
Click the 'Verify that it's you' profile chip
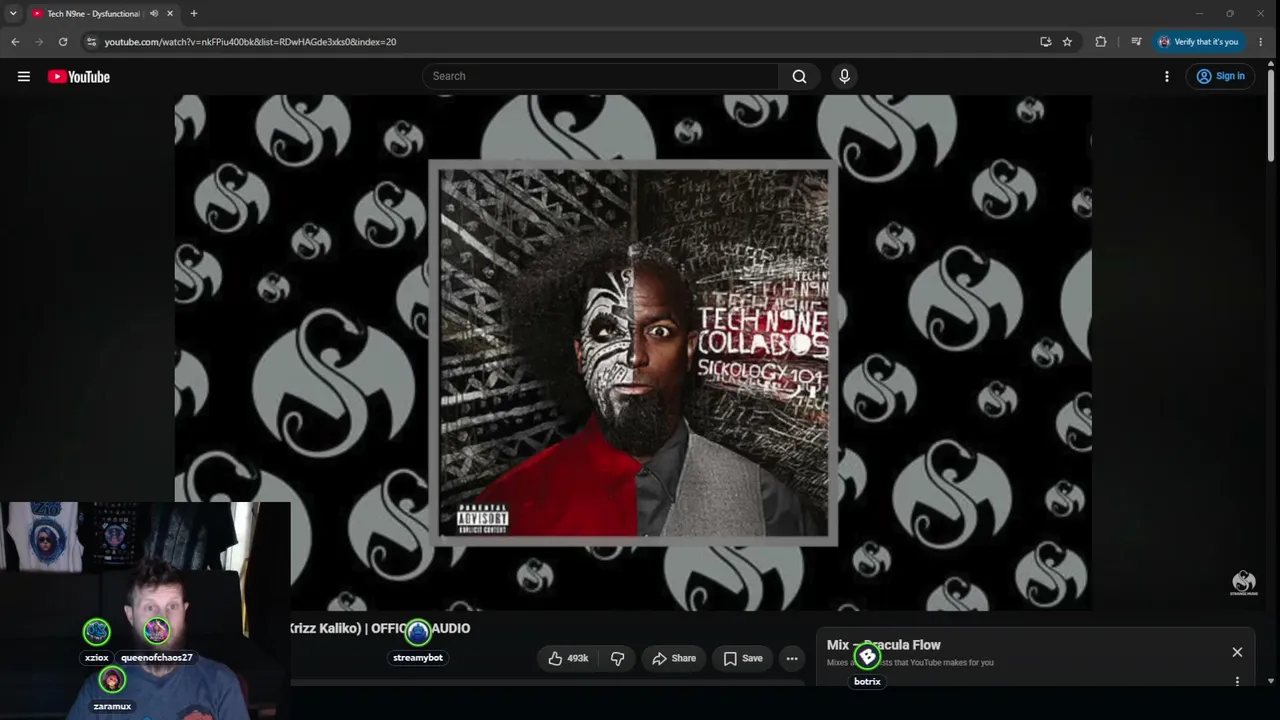(x=1198, y=42)
